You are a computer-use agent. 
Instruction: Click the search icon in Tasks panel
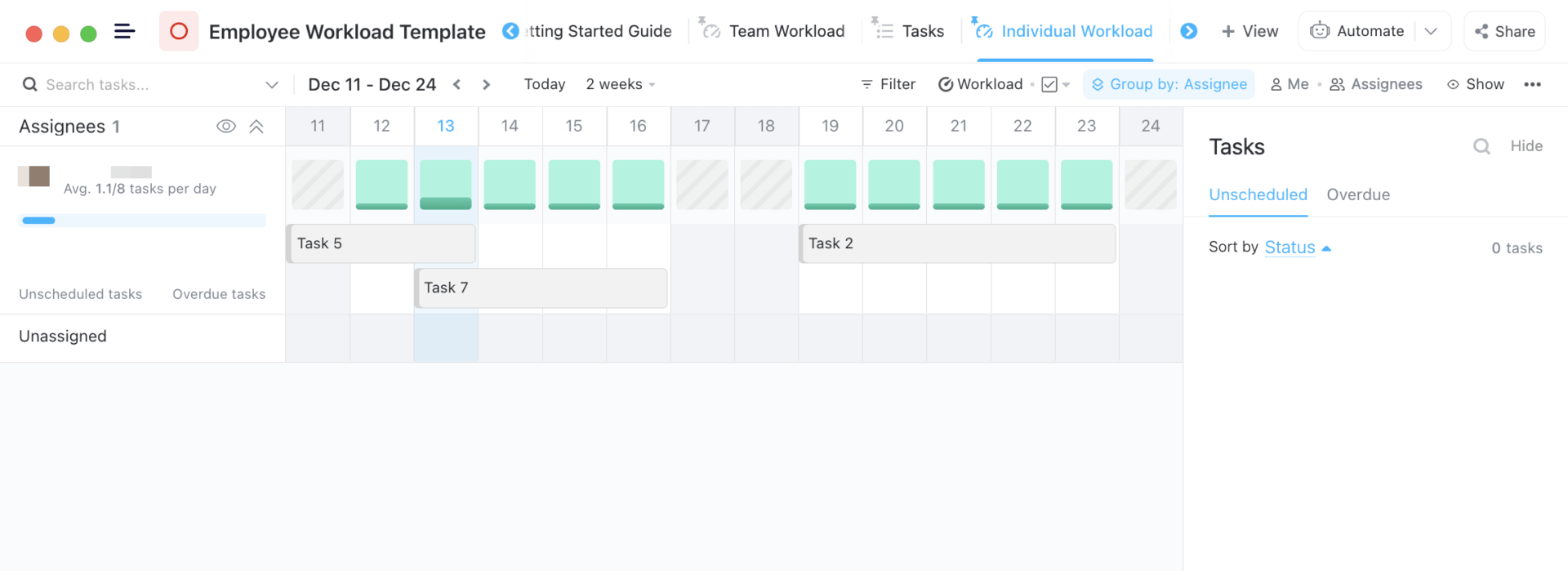point(1481,146)
